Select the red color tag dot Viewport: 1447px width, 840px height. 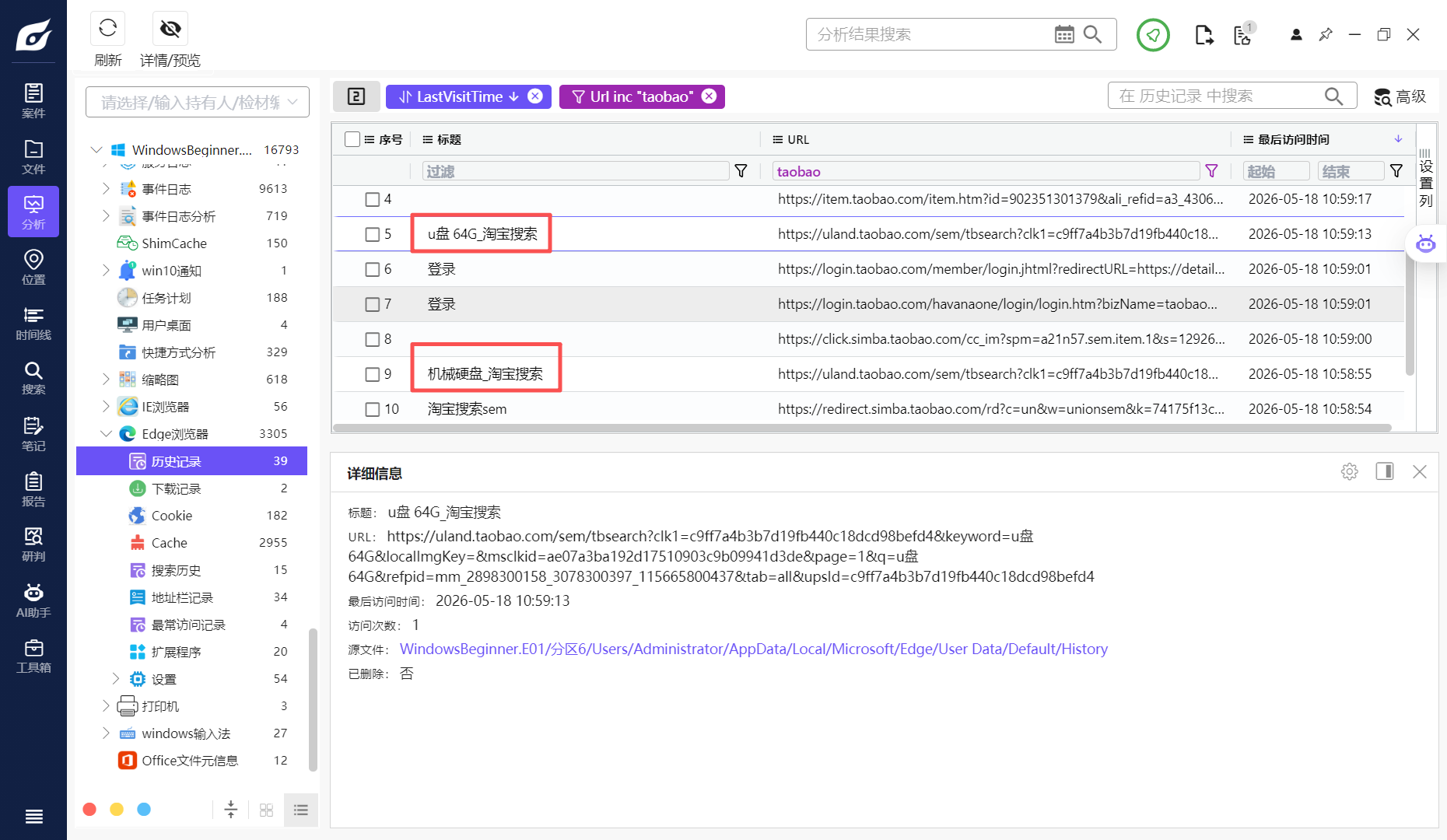pyautogui.click(x=89, y=810)
